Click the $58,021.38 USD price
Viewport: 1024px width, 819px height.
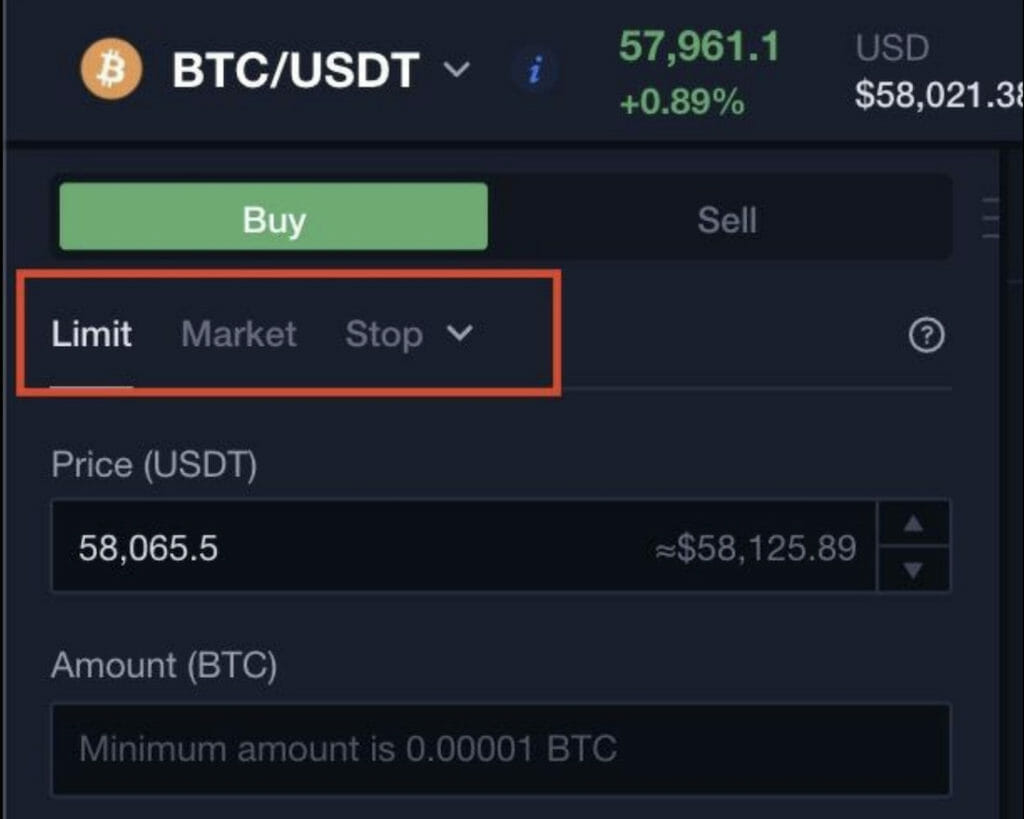[939, 95]
